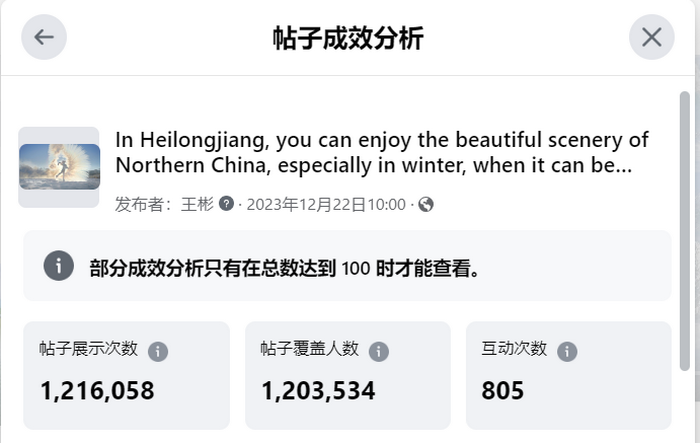Show info tooltip for 互动次数

coord(567,351)
